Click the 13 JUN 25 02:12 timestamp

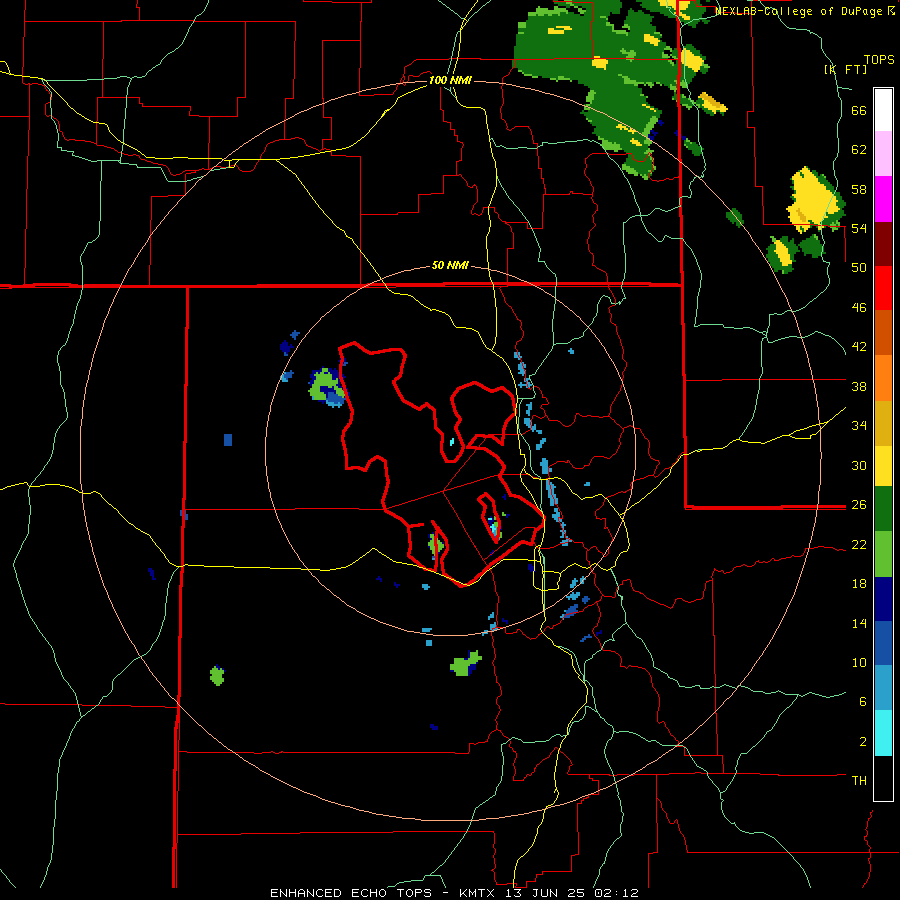572,893
